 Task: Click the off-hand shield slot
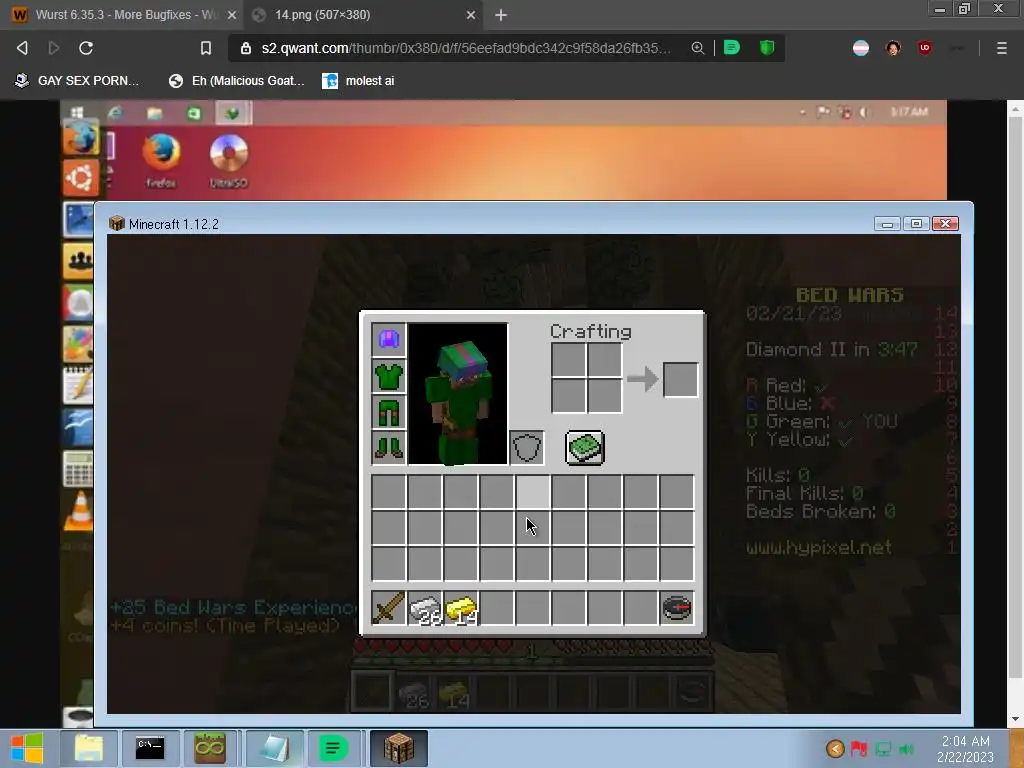click(526, 448)
